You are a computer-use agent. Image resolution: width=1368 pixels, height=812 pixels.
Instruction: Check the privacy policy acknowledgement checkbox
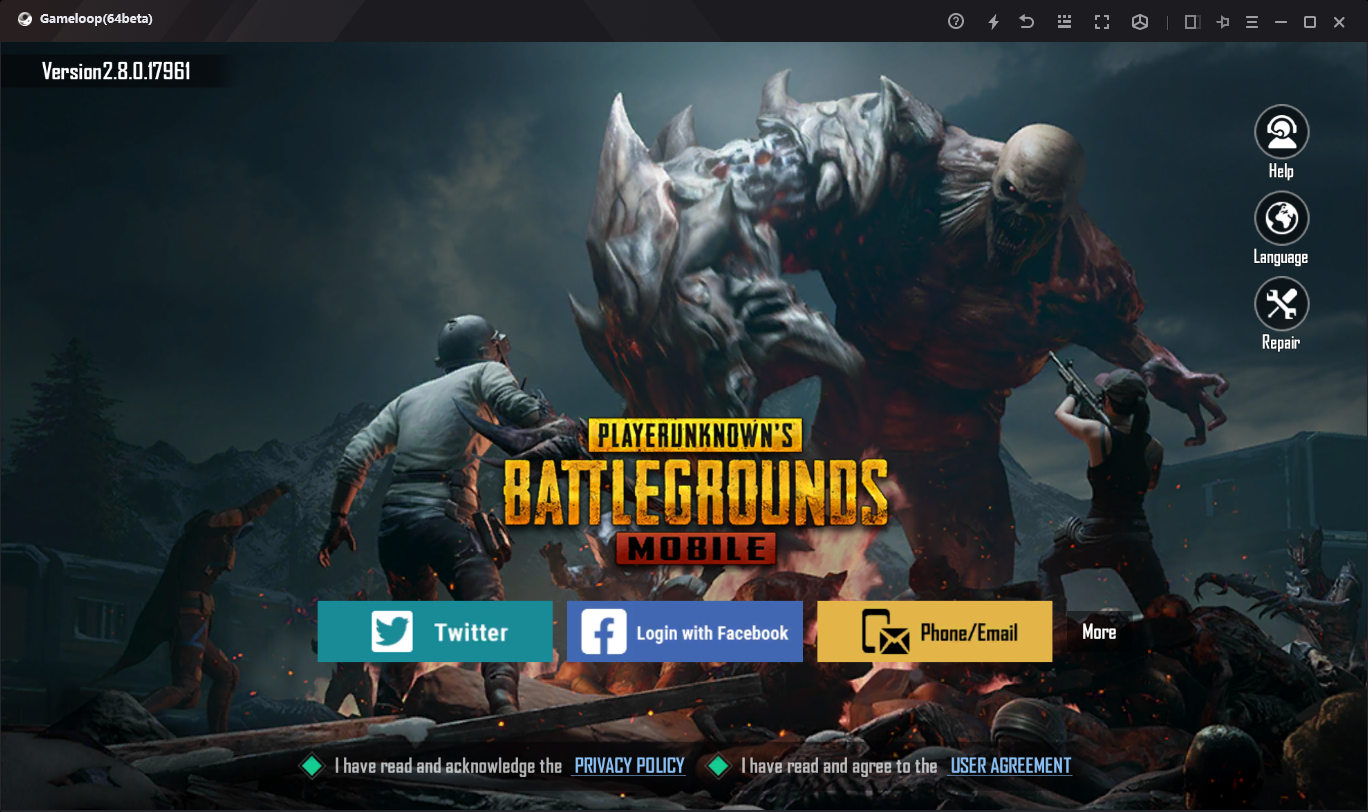tap(311, 765)
